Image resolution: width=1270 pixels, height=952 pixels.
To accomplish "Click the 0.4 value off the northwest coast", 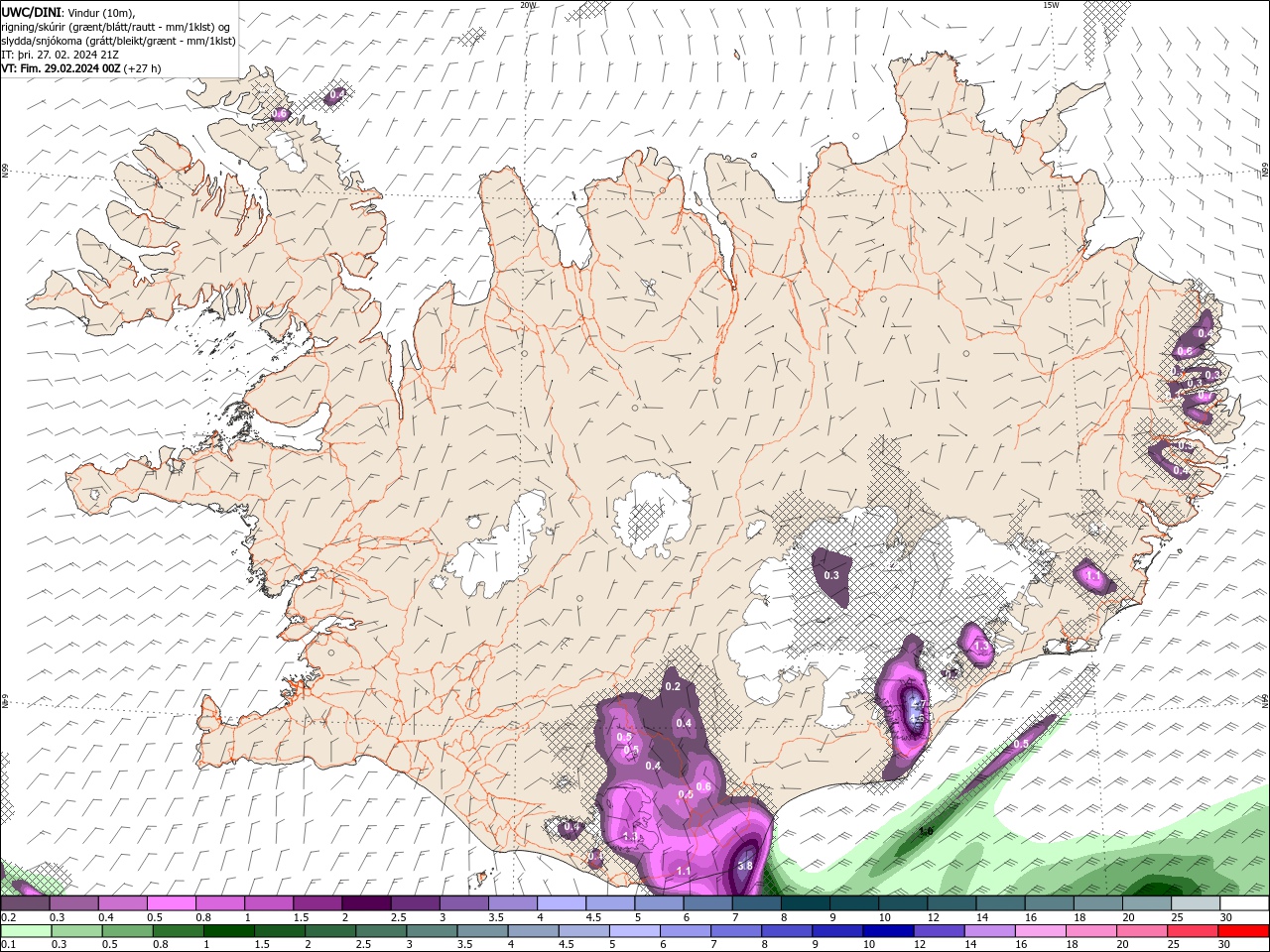I will click(x=337, y=94).
